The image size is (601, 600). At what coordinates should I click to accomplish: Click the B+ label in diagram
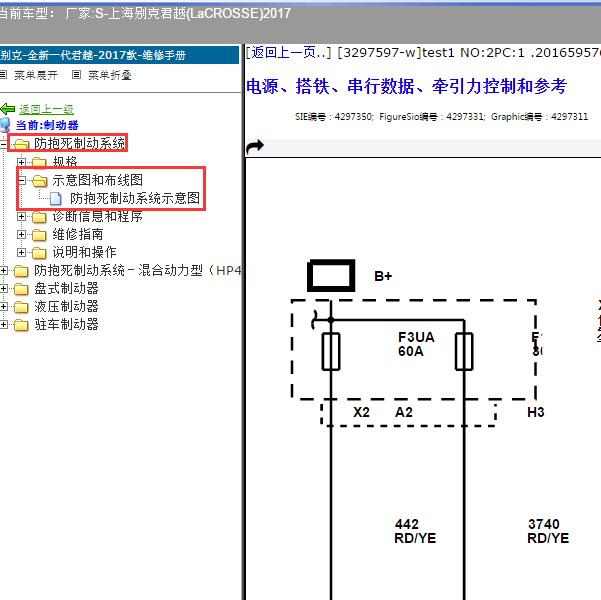tap(383, 276)
